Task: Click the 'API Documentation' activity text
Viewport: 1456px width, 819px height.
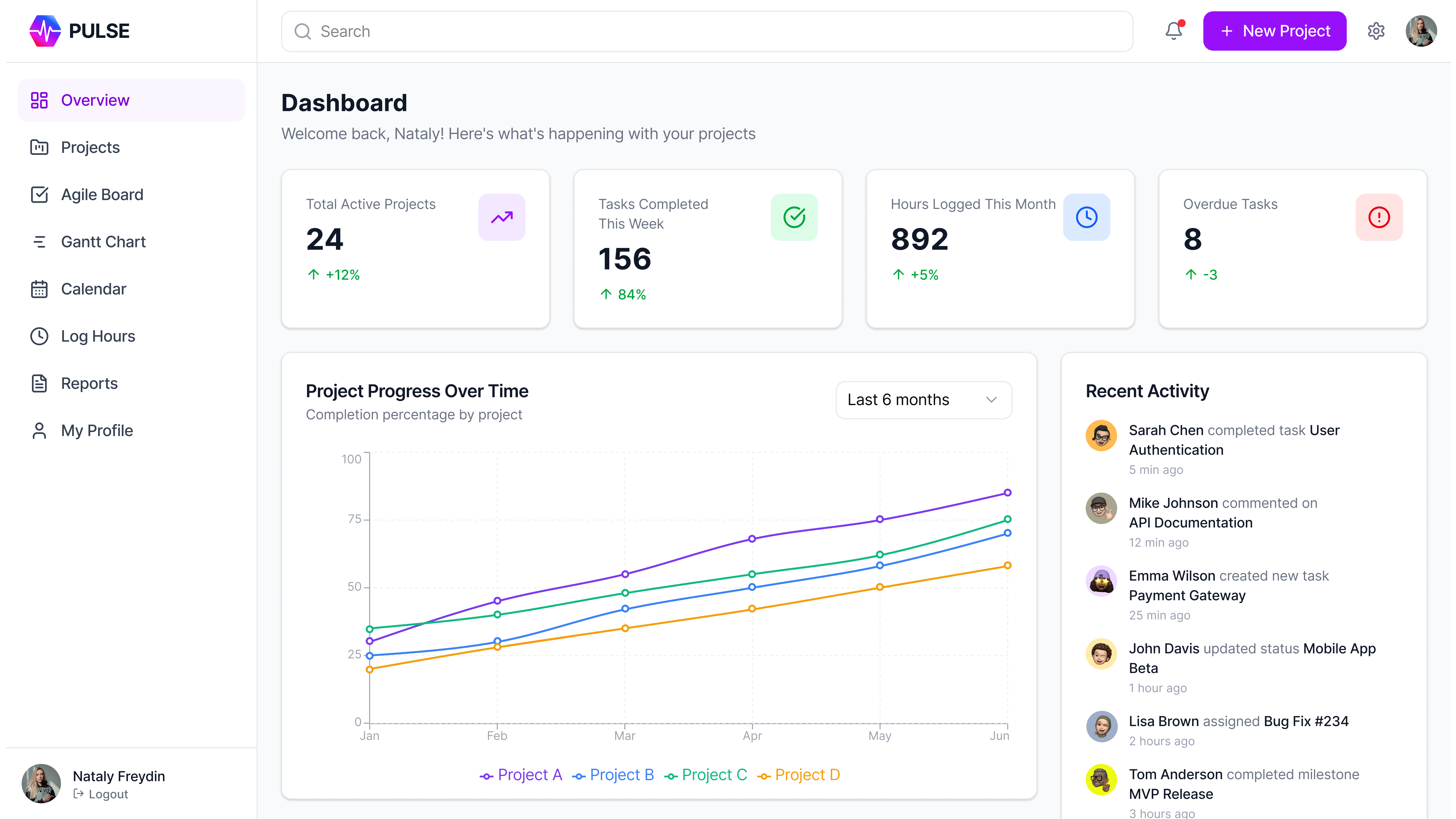Action: (x=1190, y=522)
